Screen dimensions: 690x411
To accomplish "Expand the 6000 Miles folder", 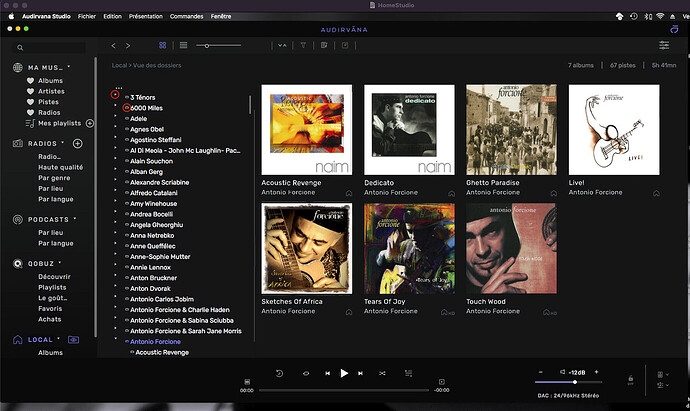I will tap(115, 105).
